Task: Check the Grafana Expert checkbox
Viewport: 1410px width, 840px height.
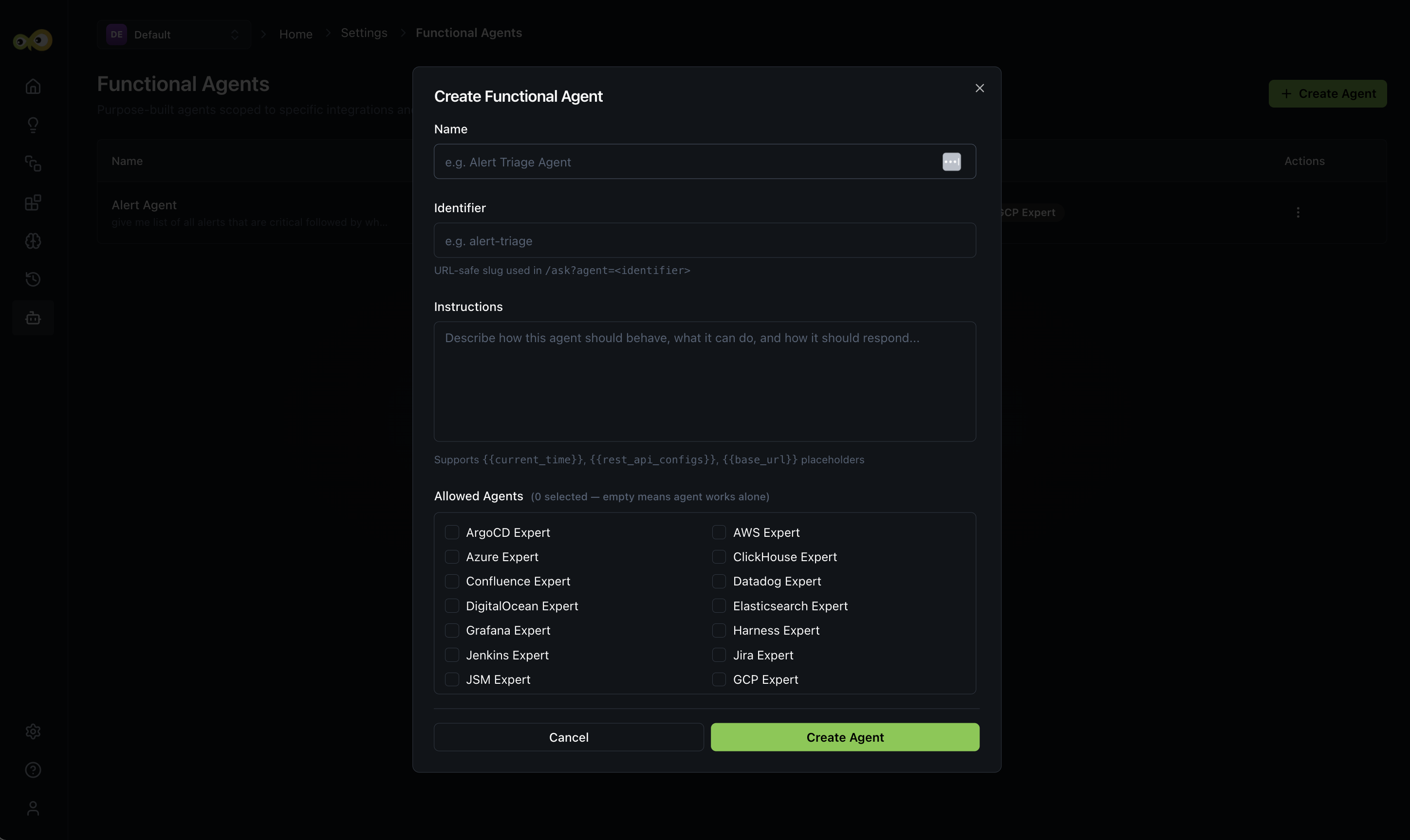Action: tap(452, 631)
